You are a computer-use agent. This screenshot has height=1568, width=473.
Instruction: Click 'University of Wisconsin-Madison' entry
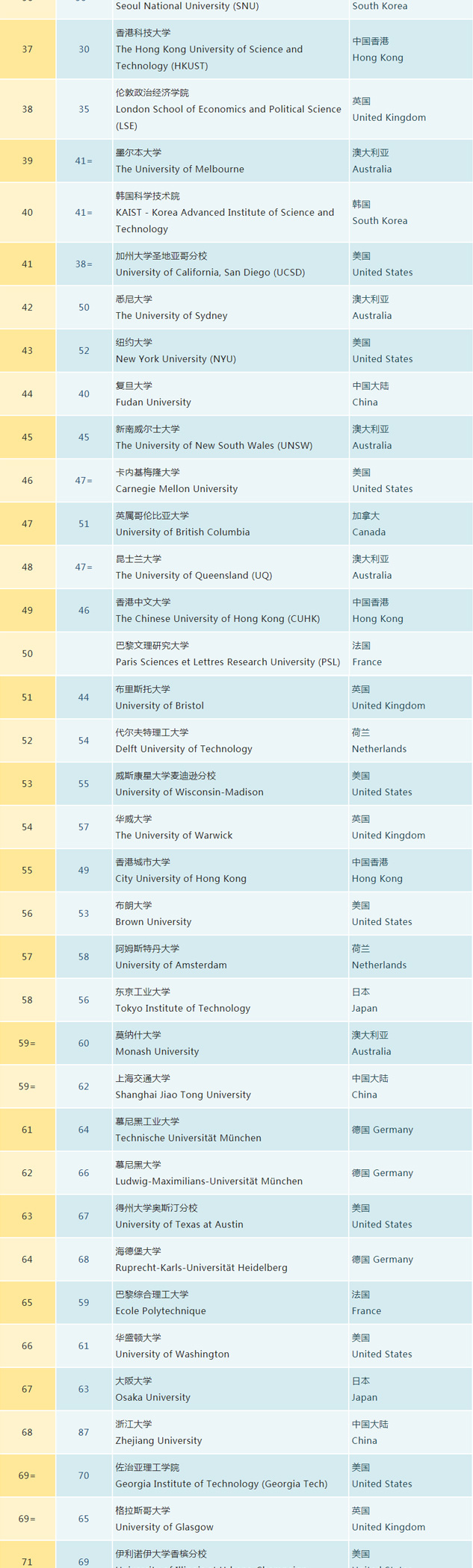189,792
